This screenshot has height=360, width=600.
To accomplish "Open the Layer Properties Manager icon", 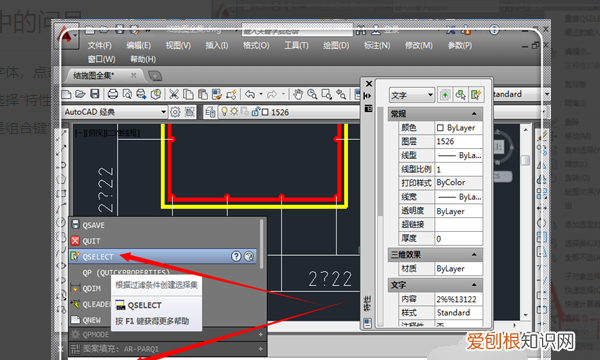I will (x=210, y=112).
